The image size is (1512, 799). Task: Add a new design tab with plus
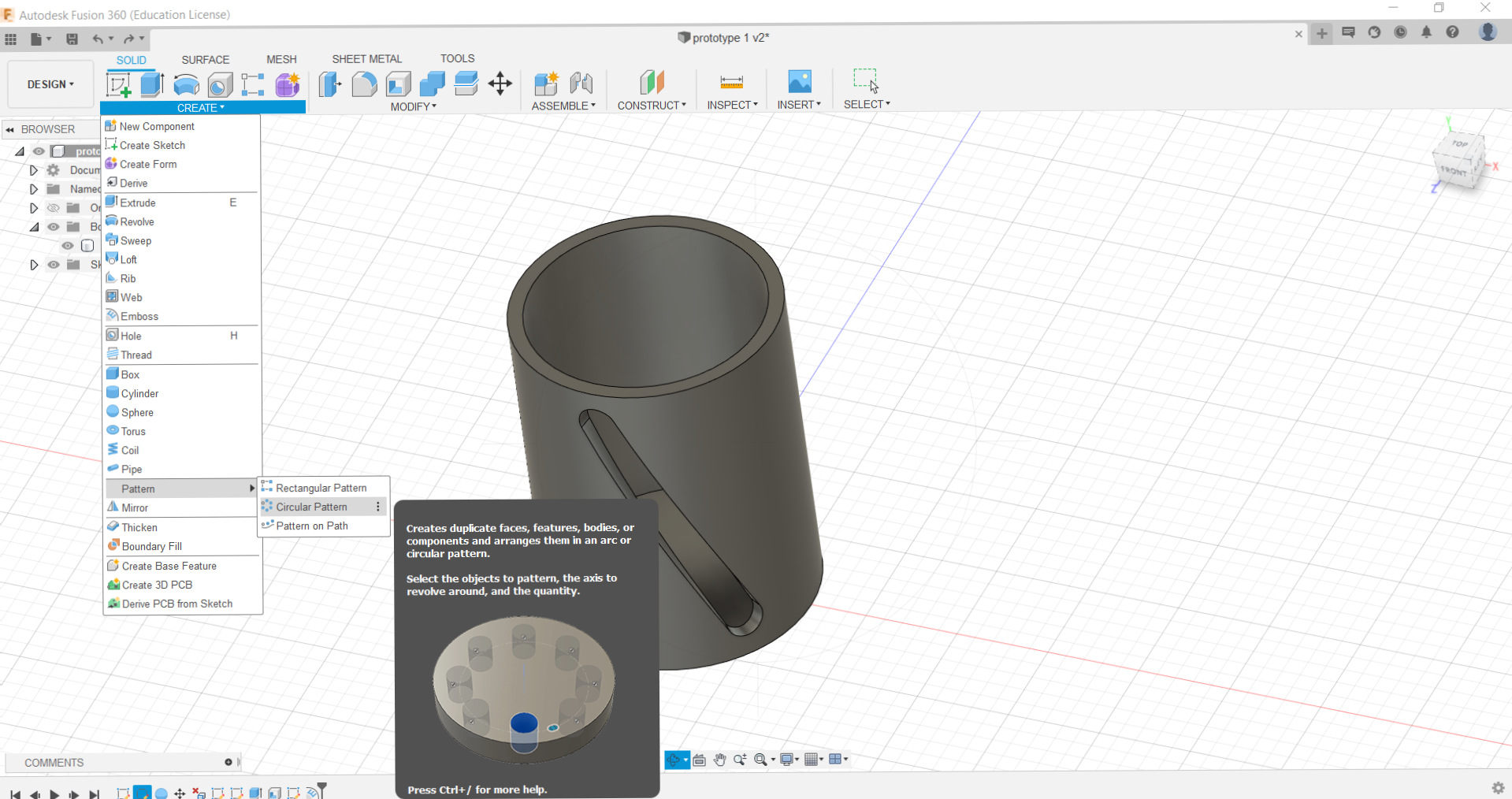click(x=1322, y=33)
